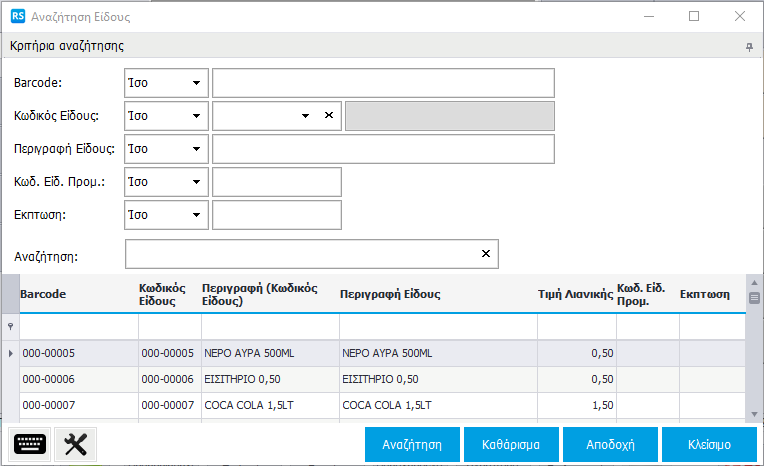Image resolution: width=764 pixels, height=466 pixels.
Task: Open the Περιγραφή Είδους operator dropdown
Action: pyautogui.click(x=195, y=149)
